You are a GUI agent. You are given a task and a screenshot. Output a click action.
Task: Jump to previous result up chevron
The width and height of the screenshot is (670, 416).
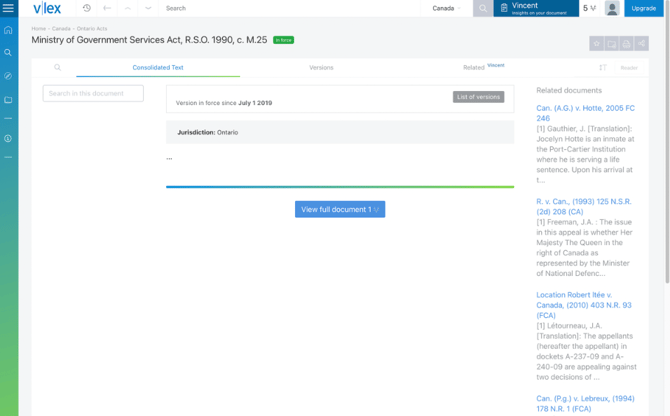(x=128, y=8)
